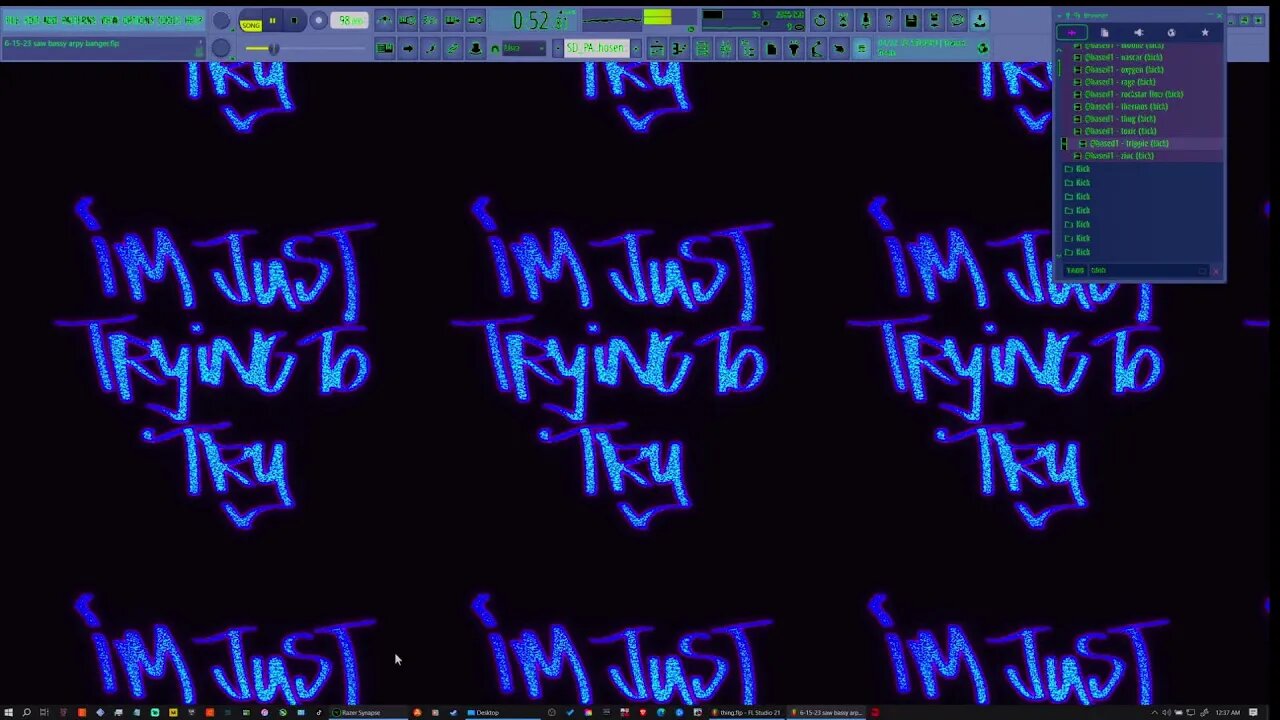Show the playlist window icon
Viewport: 1280px width, 720px height.
coord(657,48)
